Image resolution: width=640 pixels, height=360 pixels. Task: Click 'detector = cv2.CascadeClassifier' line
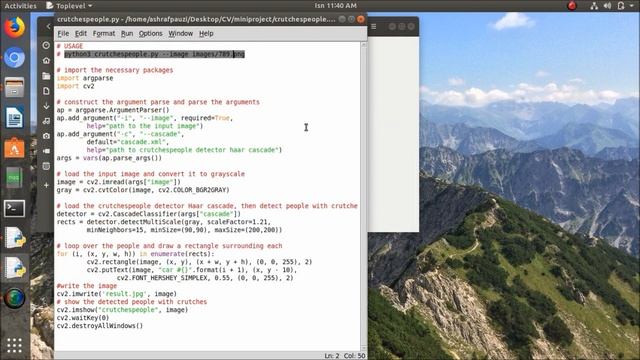pos(149,214)
